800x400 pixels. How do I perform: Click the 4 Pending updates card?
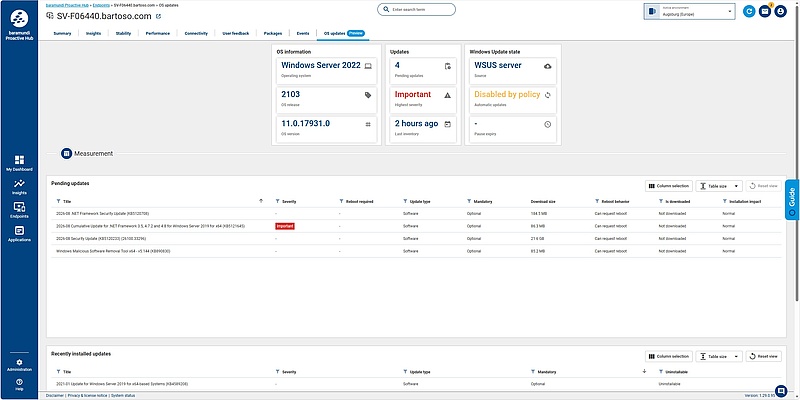coord(423,71)
